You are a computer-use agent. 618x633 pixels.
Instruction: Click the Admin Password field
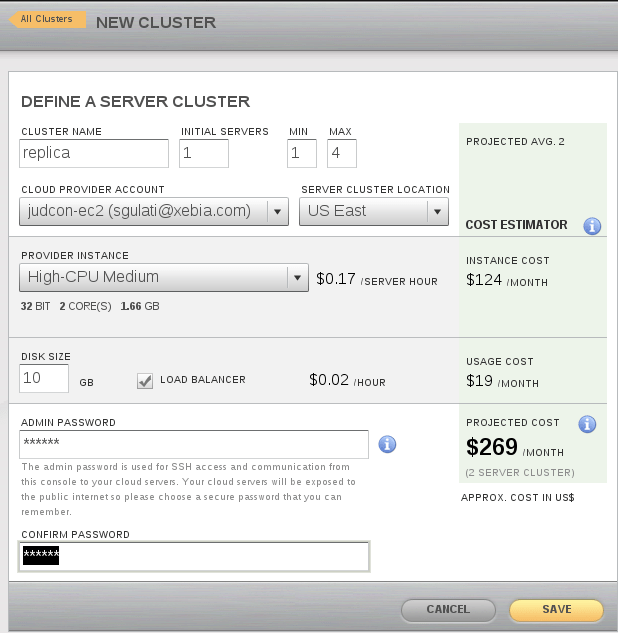(194, 444)
